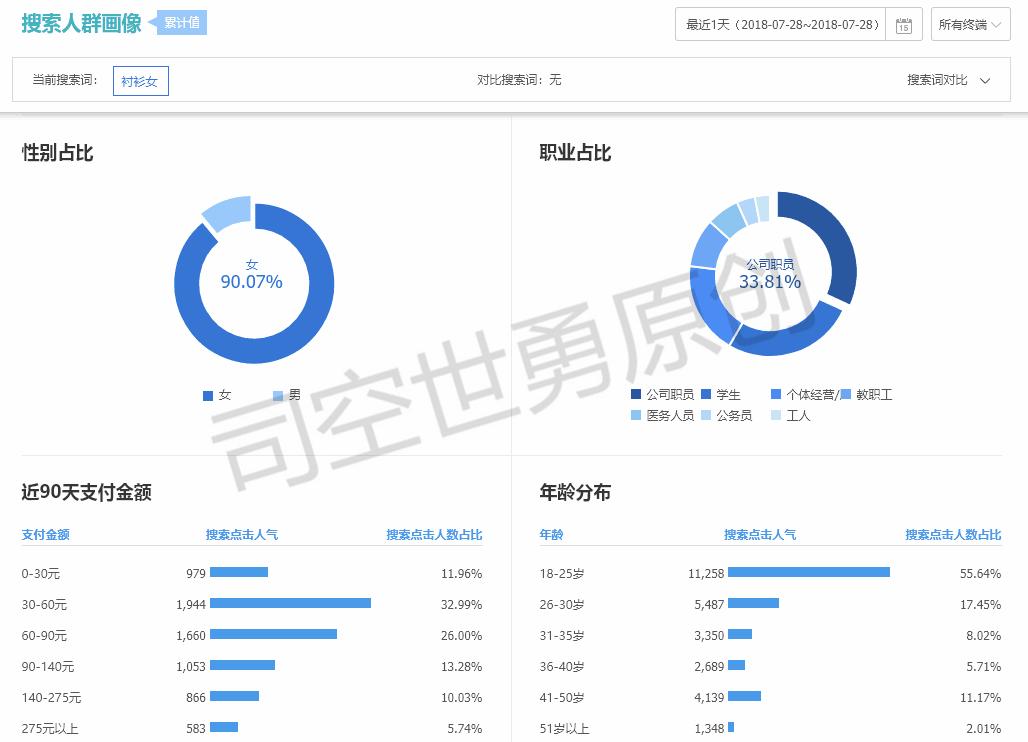Toggle the 个体经营 series in occupation legend
1028x742 pixels.
pyautogui.click(x=775, y=394)
